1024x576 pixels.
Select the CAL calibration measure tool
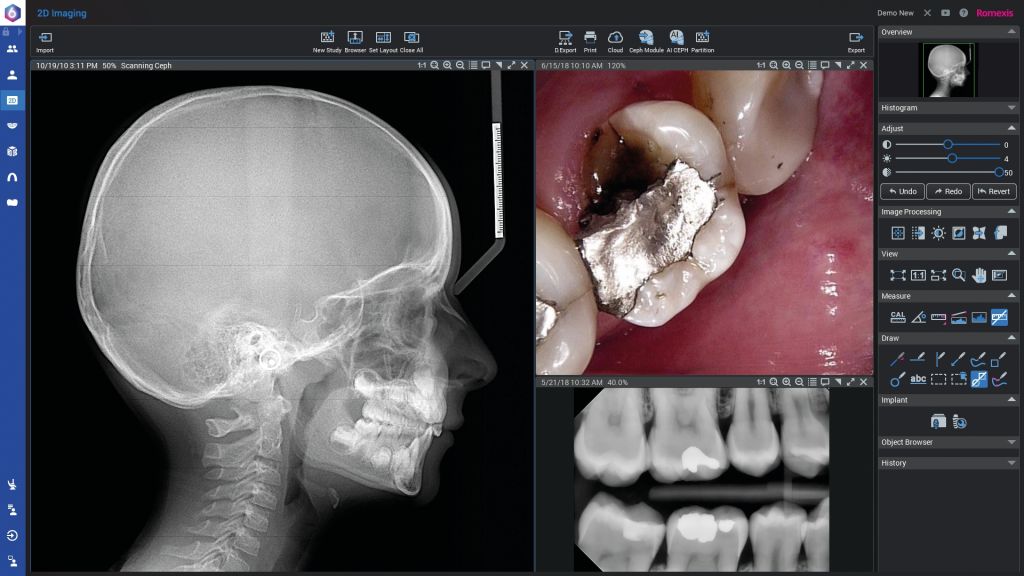click(898, 317)
